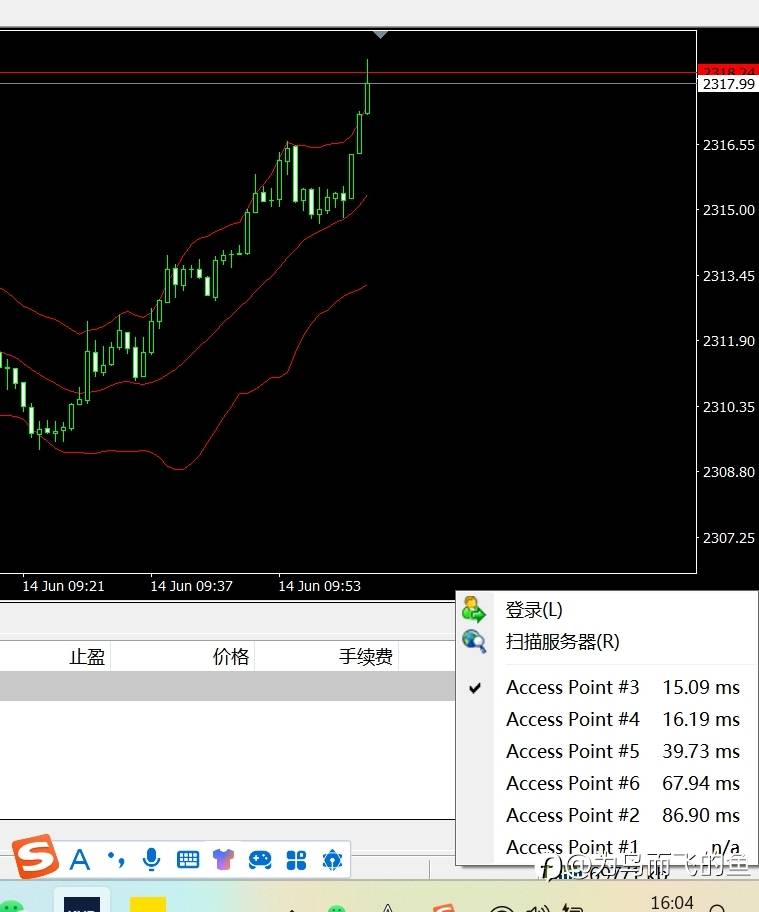Image resolution: width=759 pixels, height=912 pixels.
Task: Click the 14 Jun 09:37 time label
Action: tap(191, 586)
